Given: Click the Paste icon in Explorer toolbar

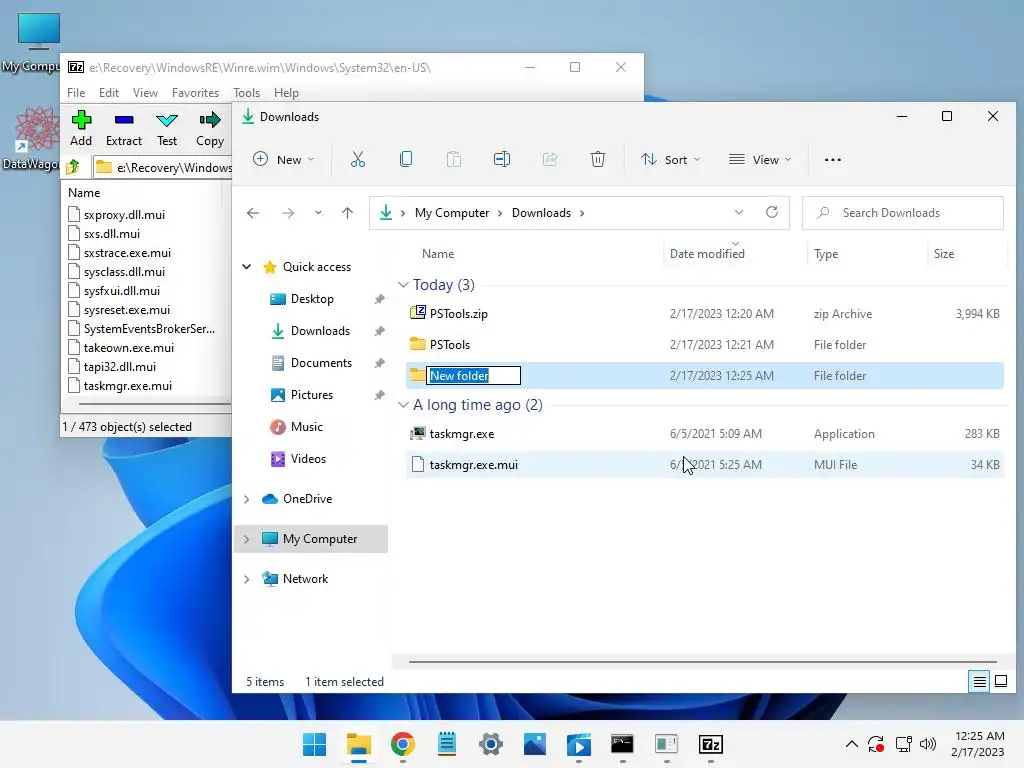Looking at the screenshot, I should 454,159.
